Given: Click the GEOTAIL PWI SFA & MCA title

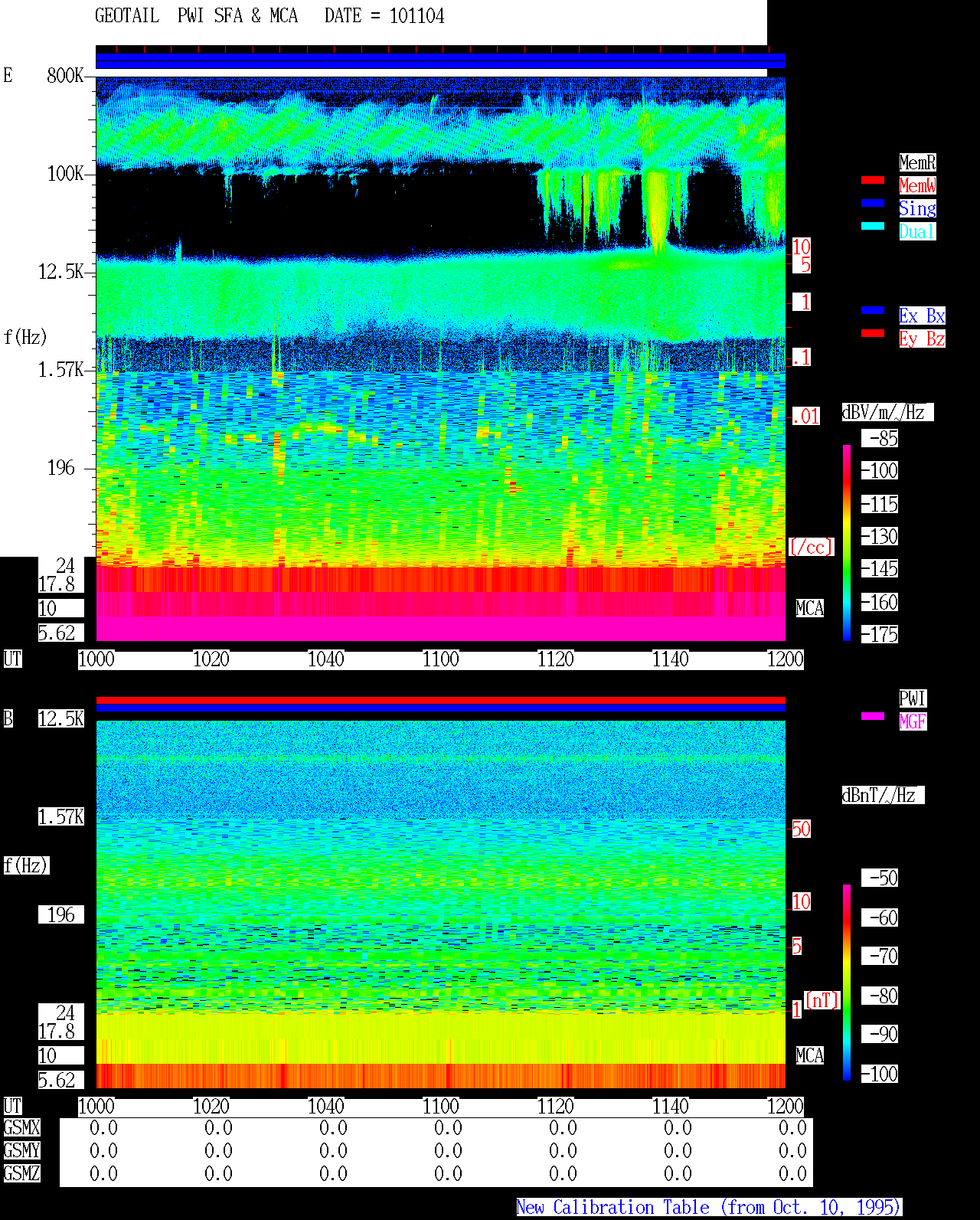Looking at the screenshot, I should click(196, 16).
